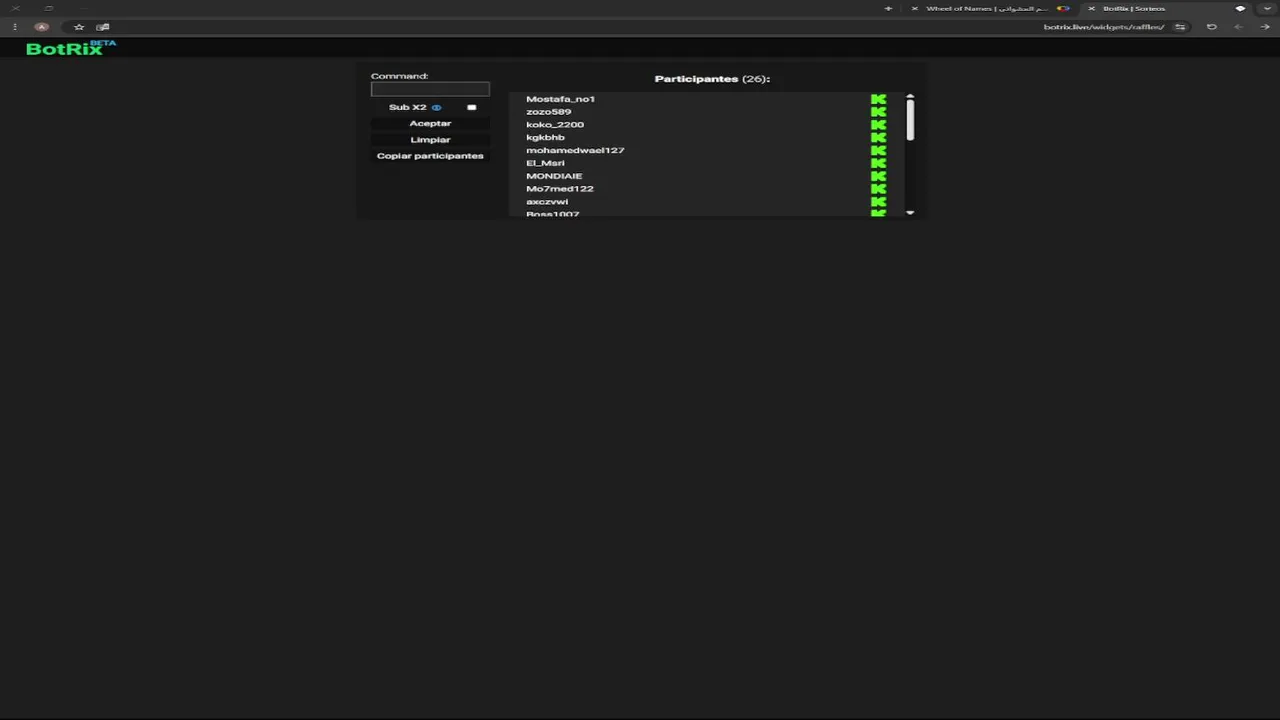1280x720 pixels.
Task: Open the tab search dropdown chevron
Action: tap(1268, 8)
